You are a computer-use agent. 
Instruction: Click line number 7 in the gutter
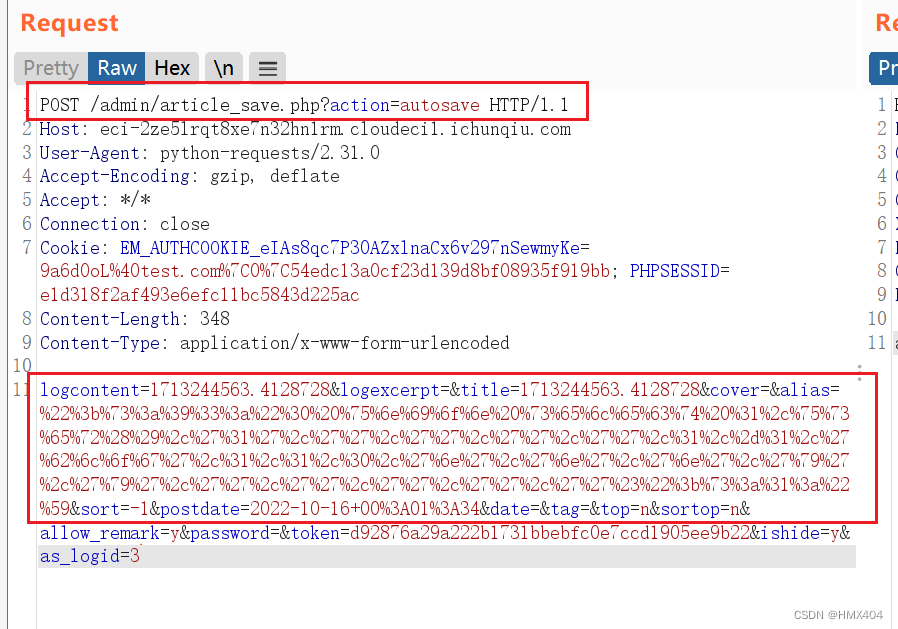[25, 247]
